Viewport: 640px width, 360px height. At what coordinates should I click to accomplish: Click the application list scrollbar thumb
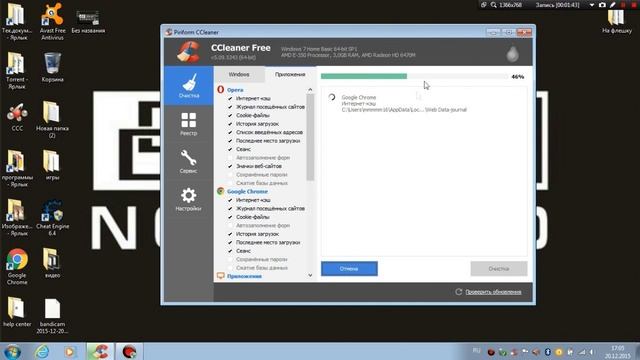click(310, 137)
